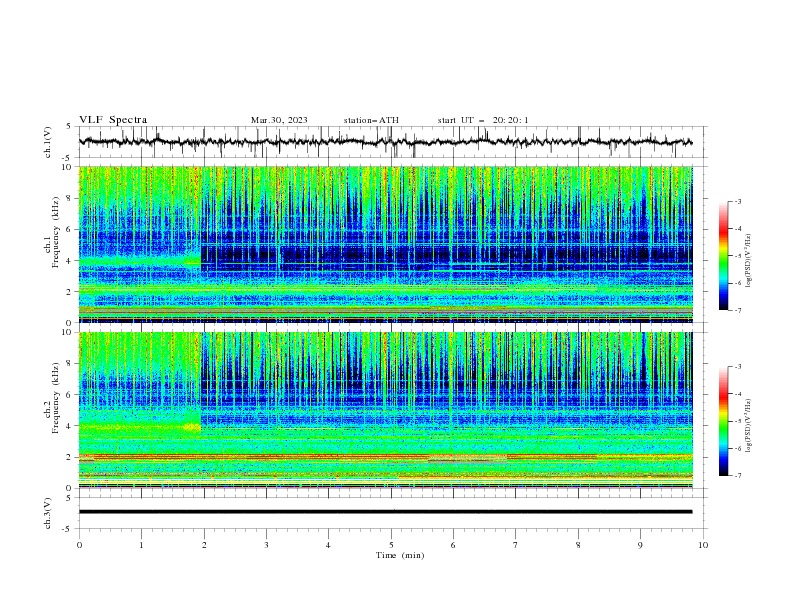The image size is (792, 612).
Task: Click the ch.2 spectrogram color scale bar
Action: coord(723,421)
